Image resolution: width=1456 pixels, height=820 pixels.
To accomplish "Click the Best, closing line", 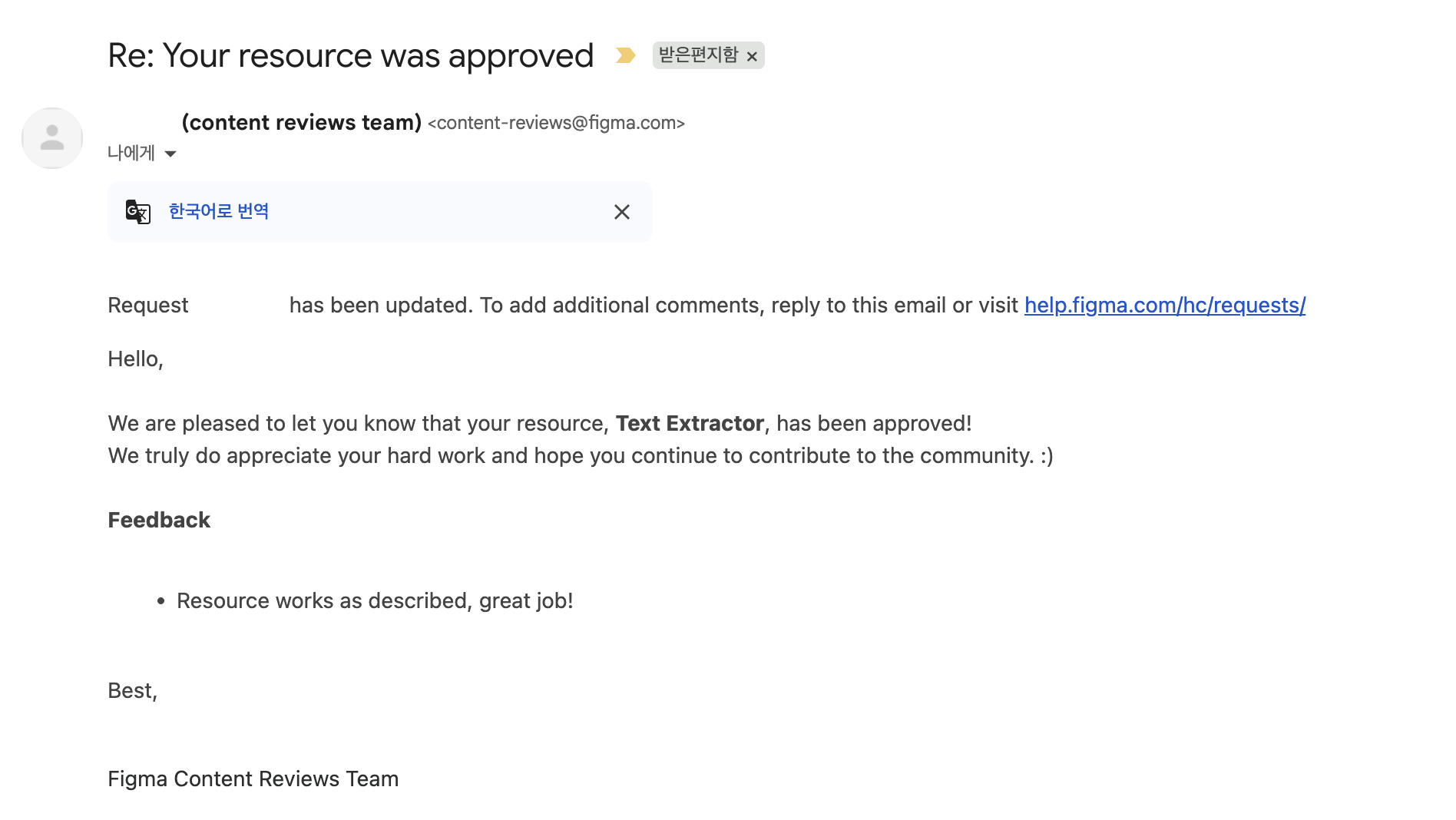I will (132, 690).
